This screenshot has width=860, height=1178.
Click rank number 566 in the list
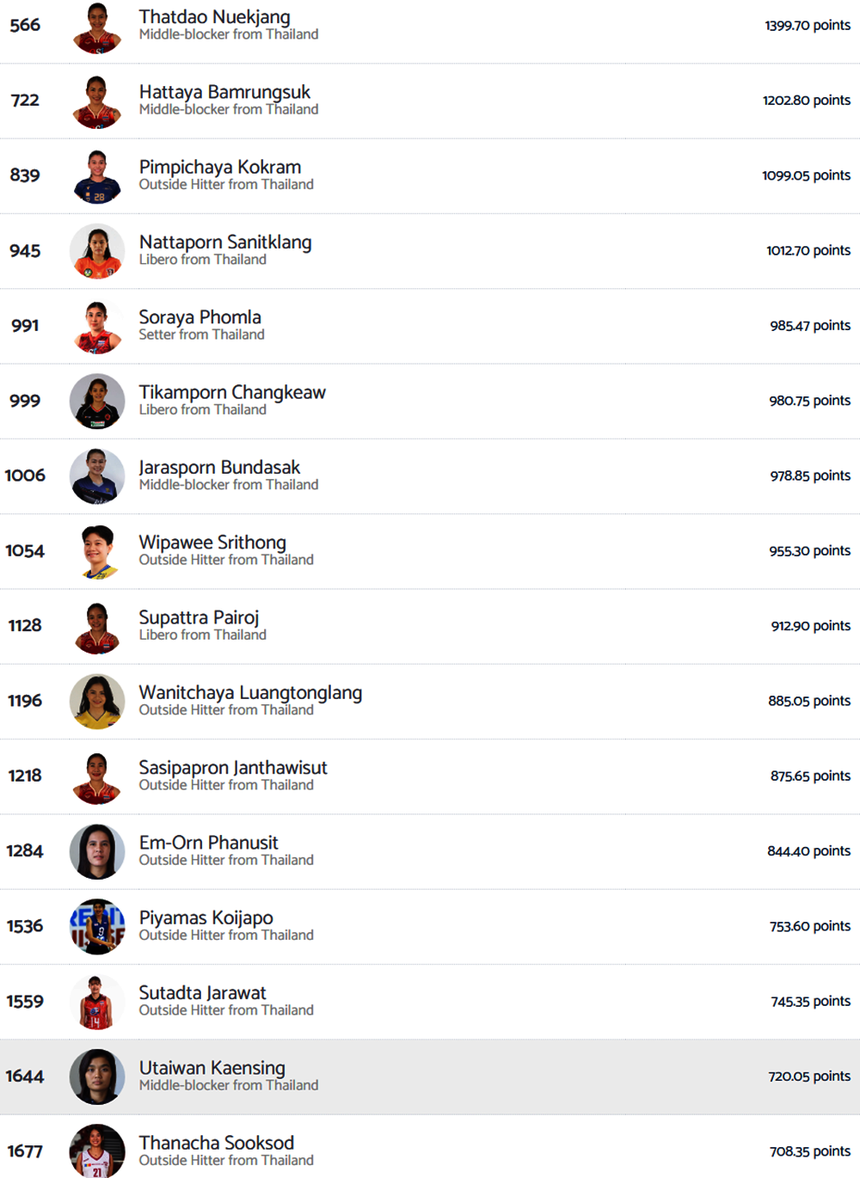(x=25, y=25)
